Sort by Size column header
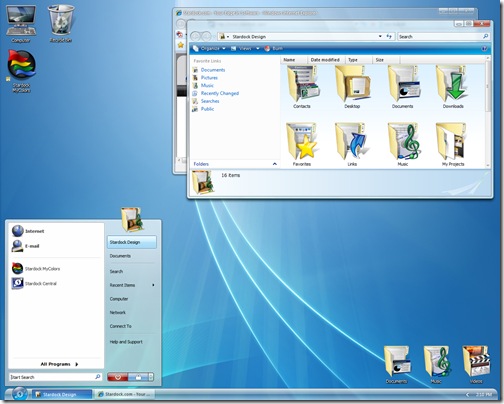 (x=386, y=60)
